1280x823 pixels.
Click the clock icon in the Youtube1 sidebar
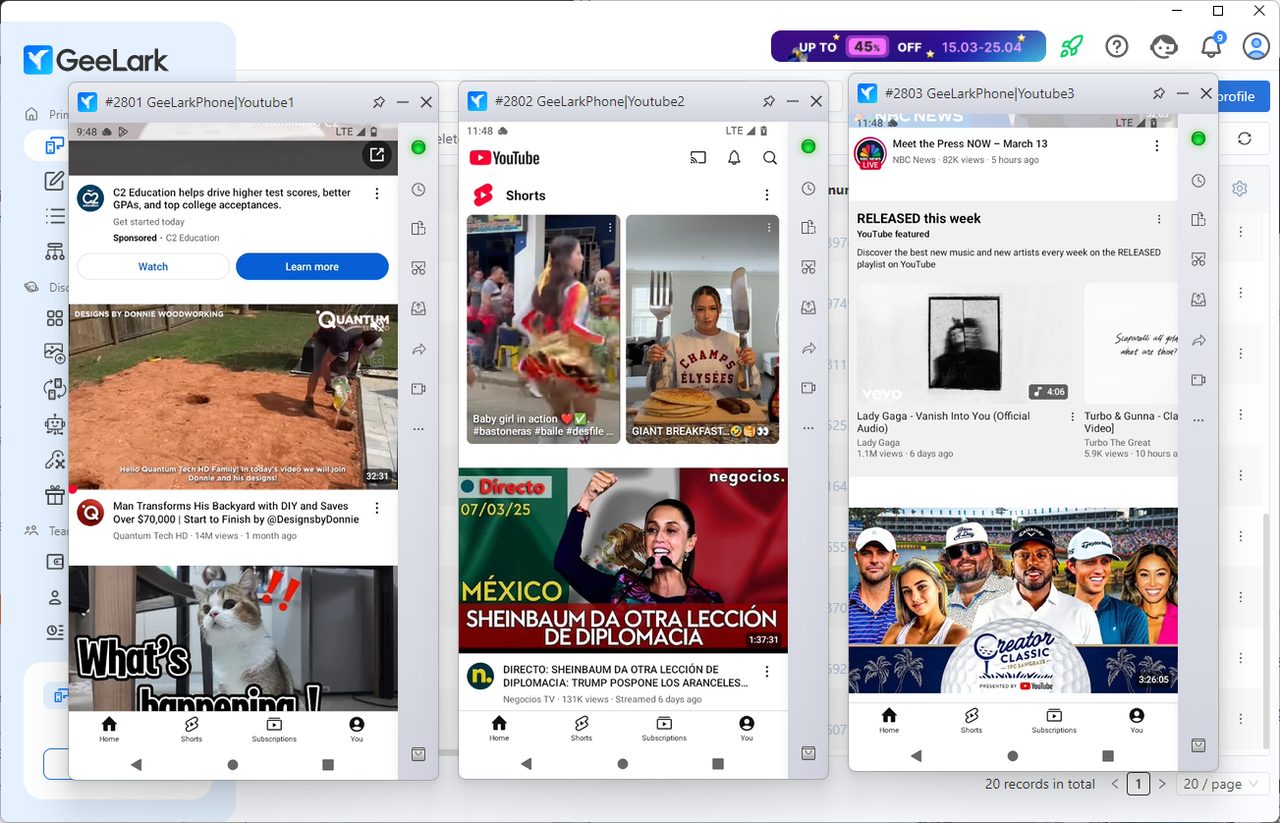[x=418, y=189]
